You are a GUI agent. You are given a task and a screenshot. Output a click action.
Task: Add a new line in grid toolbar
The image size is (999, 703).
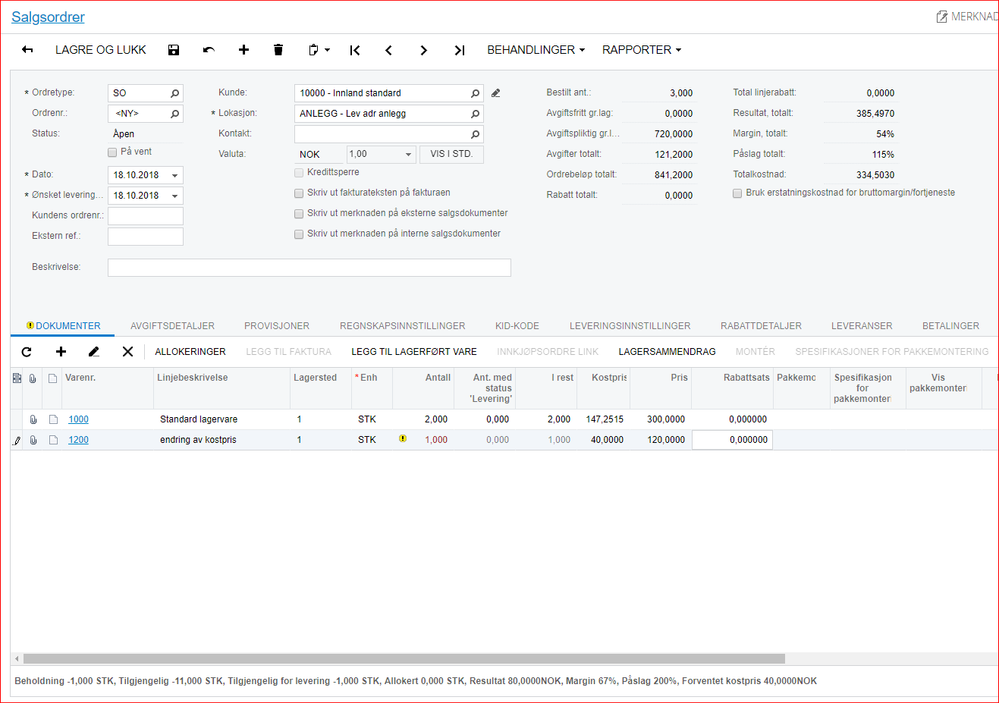tap(61, 352)
